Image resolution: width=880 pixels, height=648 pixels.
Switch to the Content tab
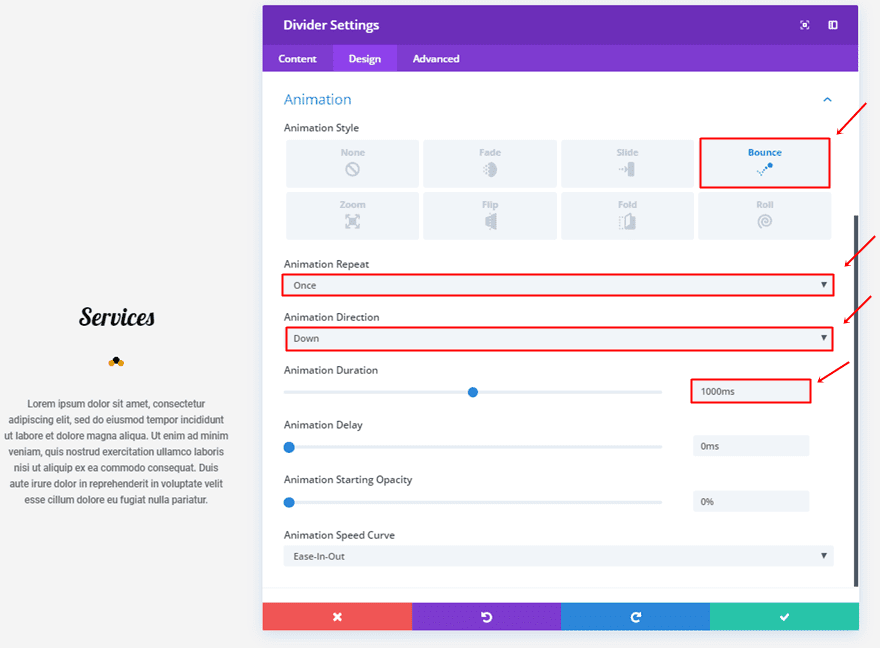[298, 59]
